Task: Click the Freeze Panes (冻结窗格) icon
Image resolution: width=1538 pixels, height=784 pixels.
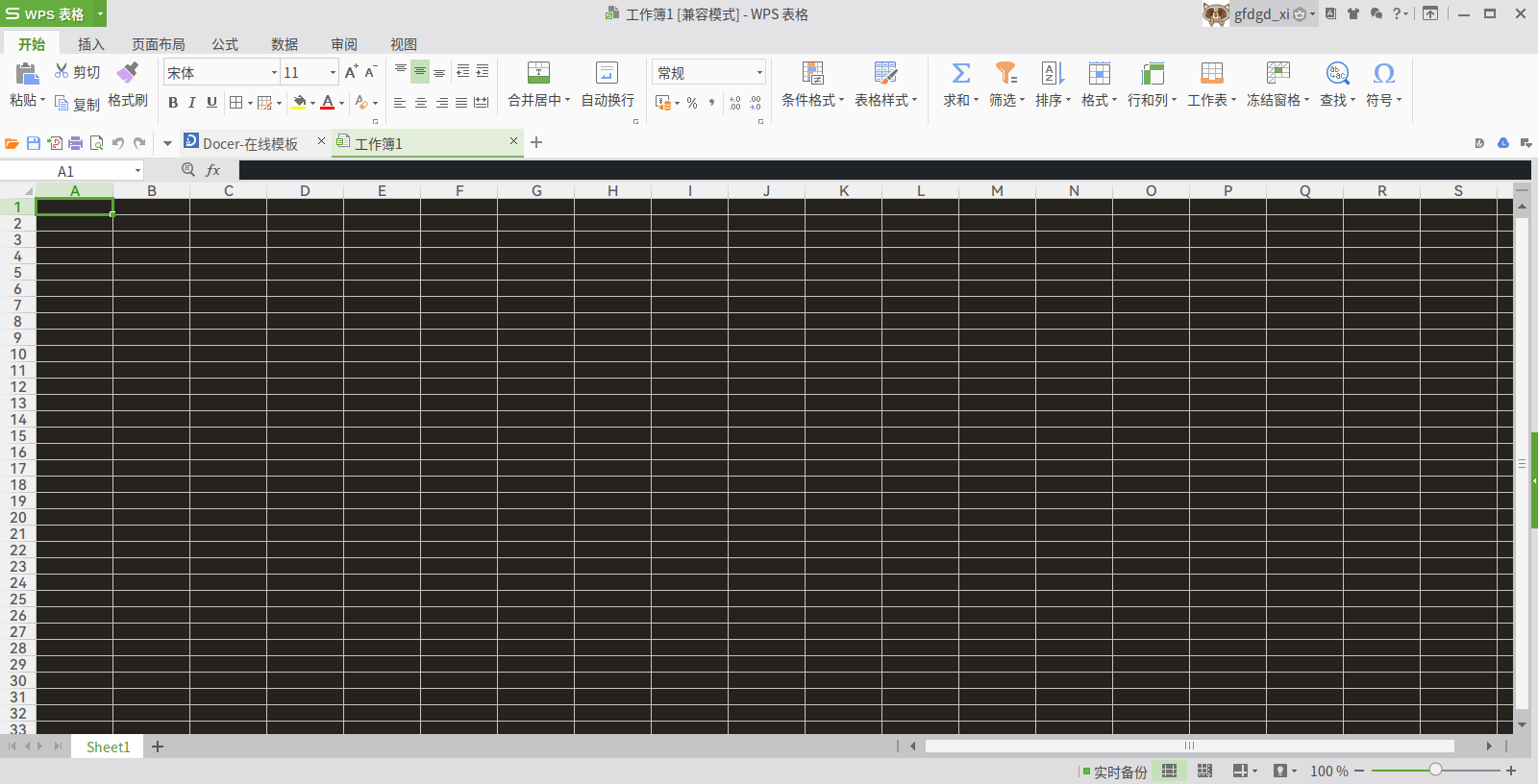Action: pyautogui.click(x=1278, y=74)
